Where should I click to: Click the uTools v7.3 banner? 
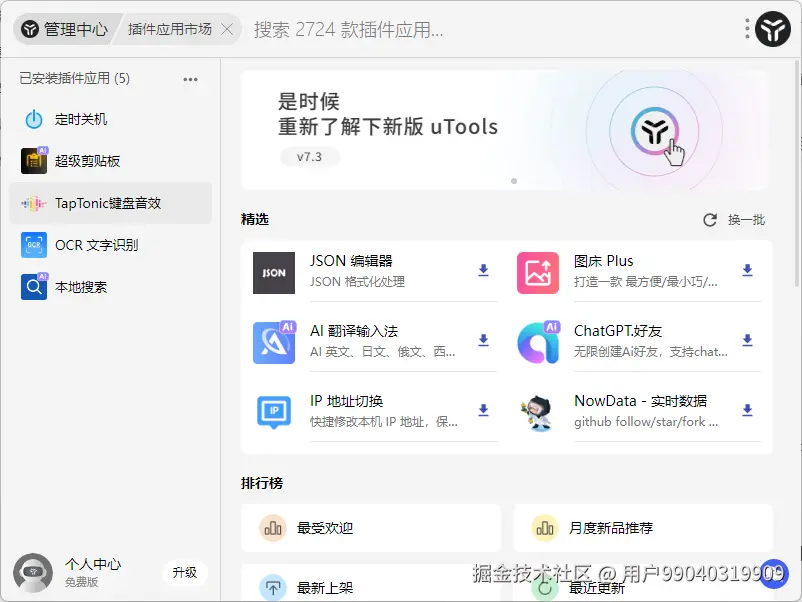tap(505, 130)
